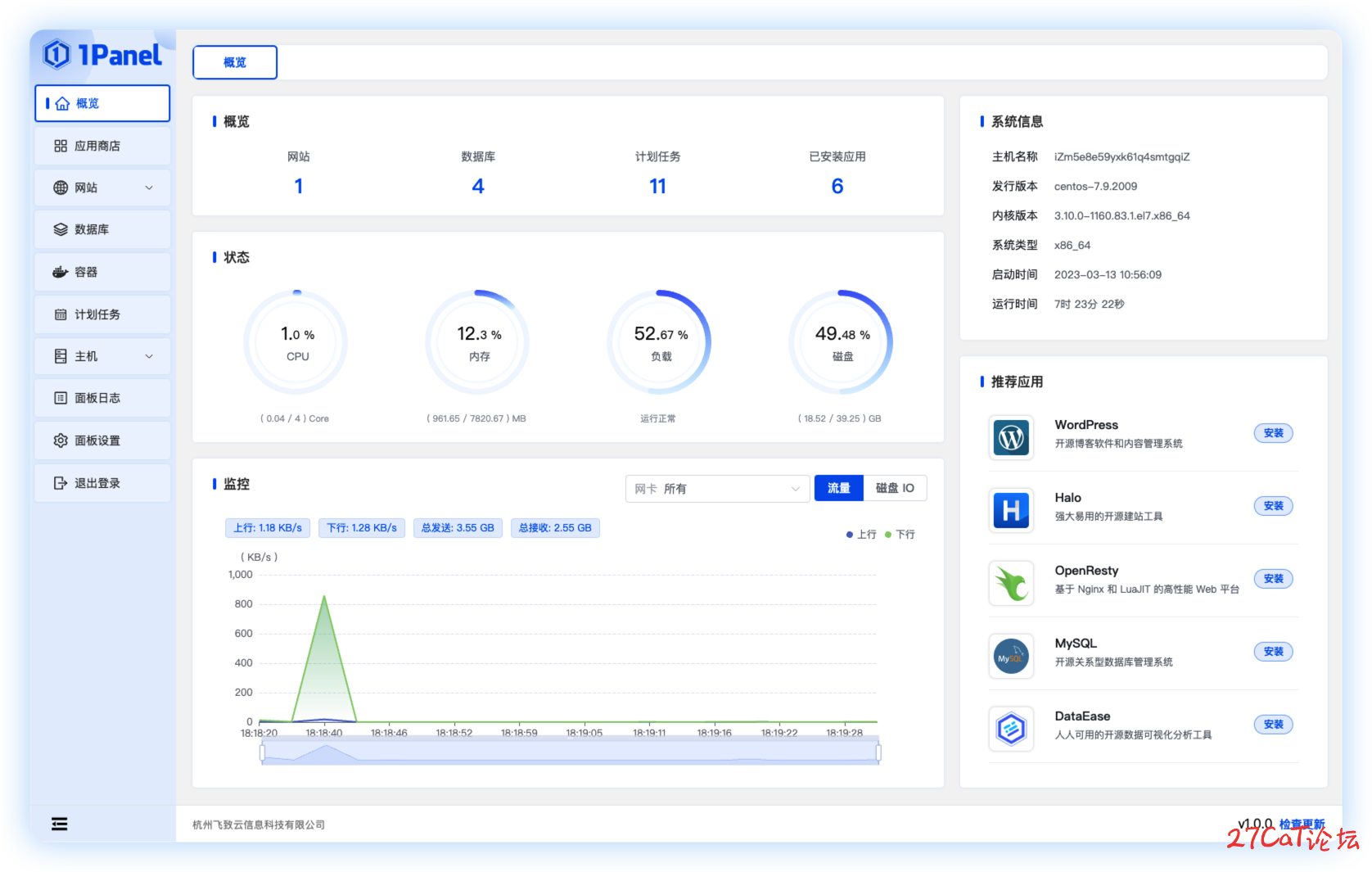
Task: Click the 数据库 count 4
Action: pyautogui.click(x=478, y=187)
